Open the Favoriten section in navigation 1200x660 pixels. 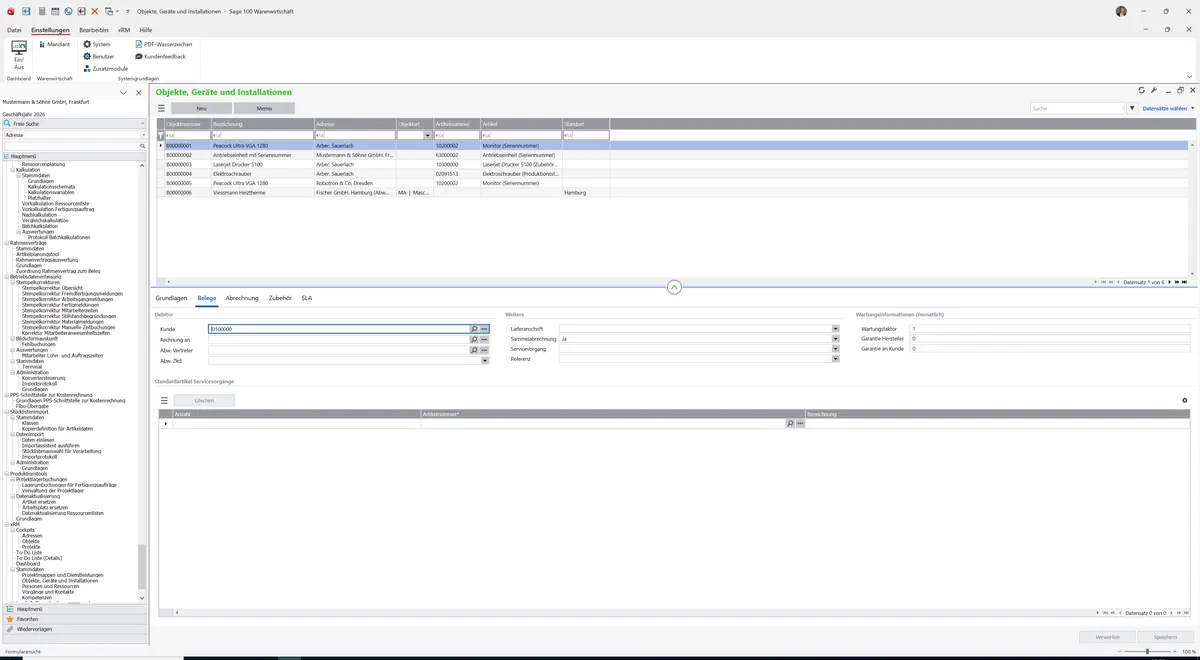(74, 619)
